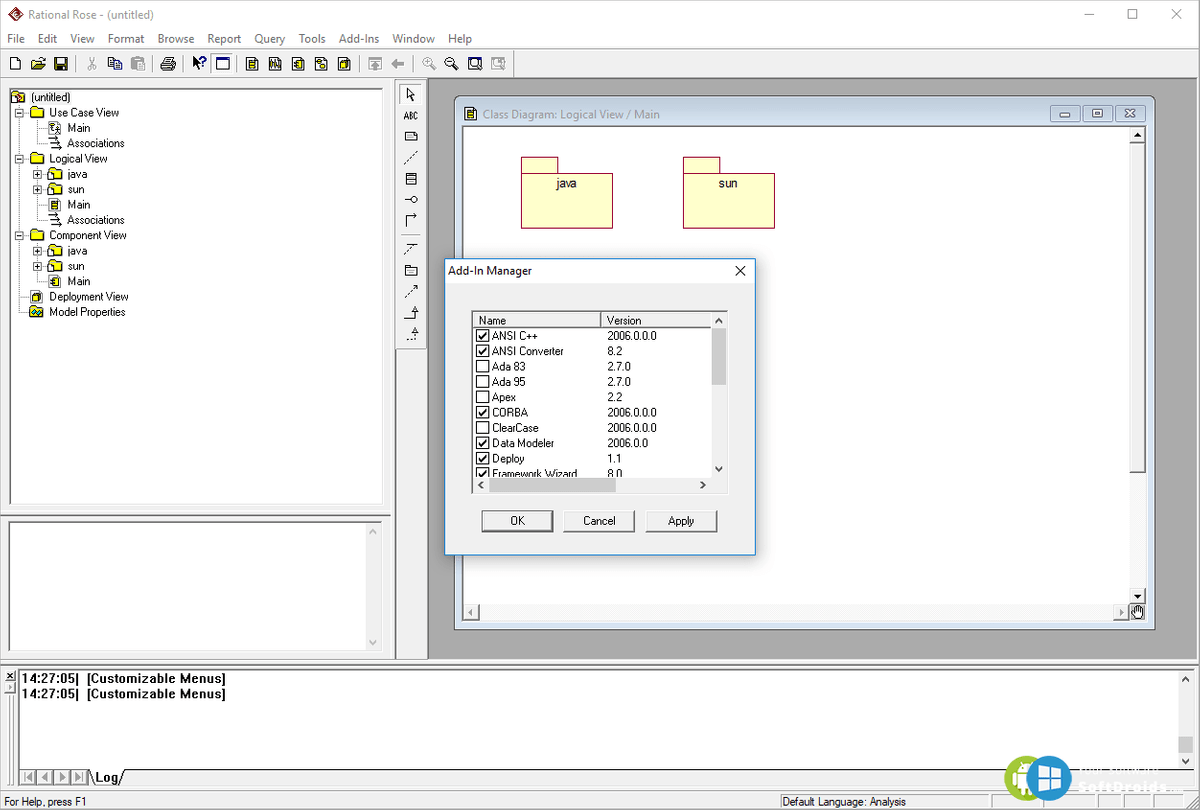The image size is (1200, 810).
Task: Click the Save toolbar icon
Action: 61,63
